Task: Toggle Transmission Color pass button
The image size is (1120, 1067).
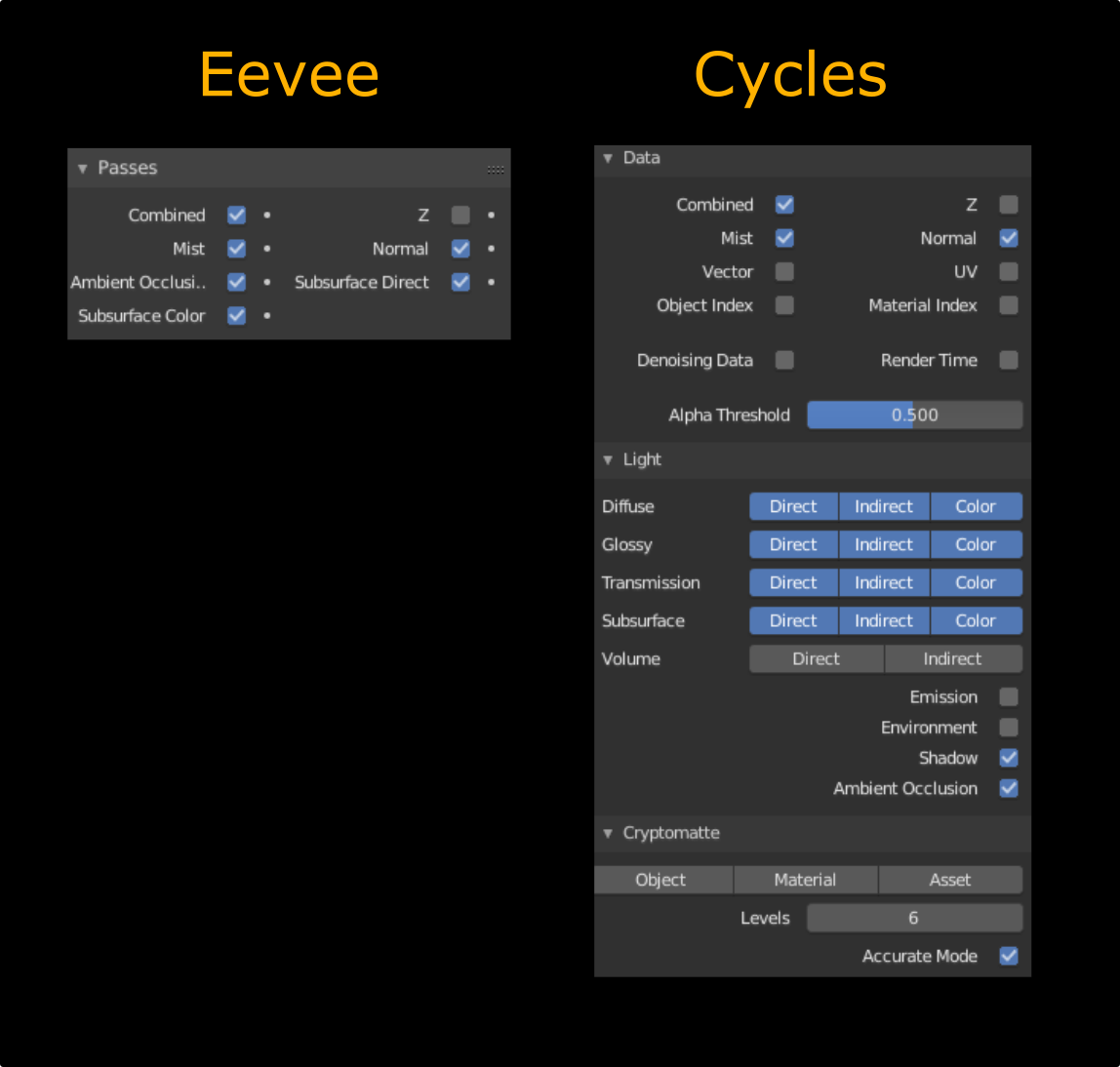Action: (x=976, y=583)
